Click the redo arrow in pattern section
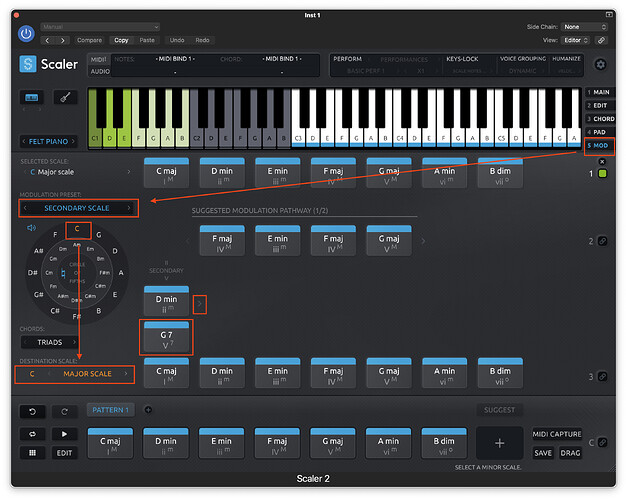This screenshot has height=500, width=626. click(65, 411)
